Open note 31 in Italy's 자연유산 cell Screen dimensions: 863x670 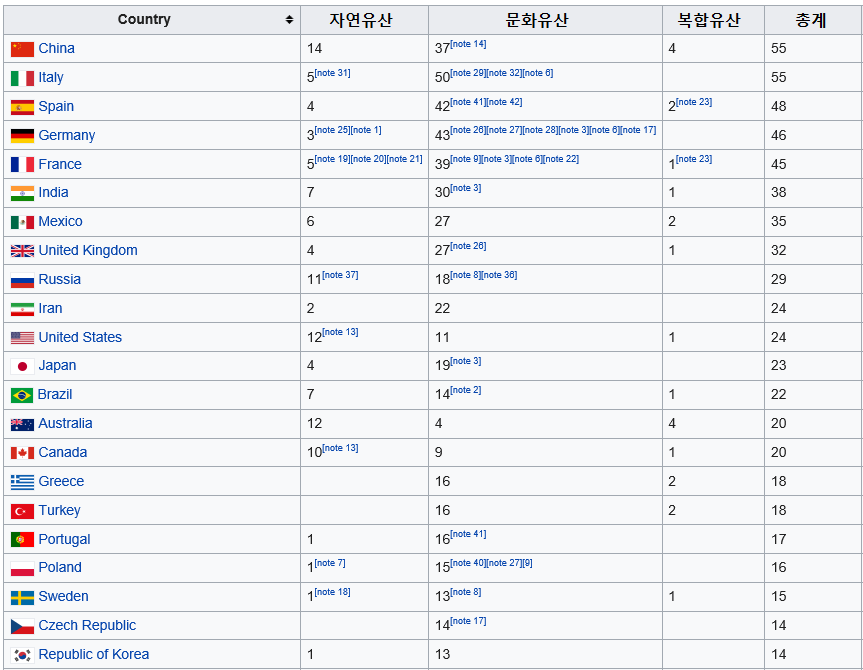332,73
